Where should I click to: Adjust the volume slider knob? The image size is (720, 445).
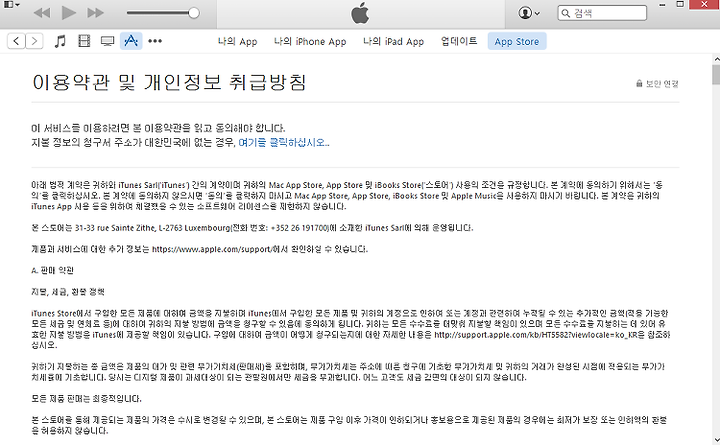pos(194,13)
